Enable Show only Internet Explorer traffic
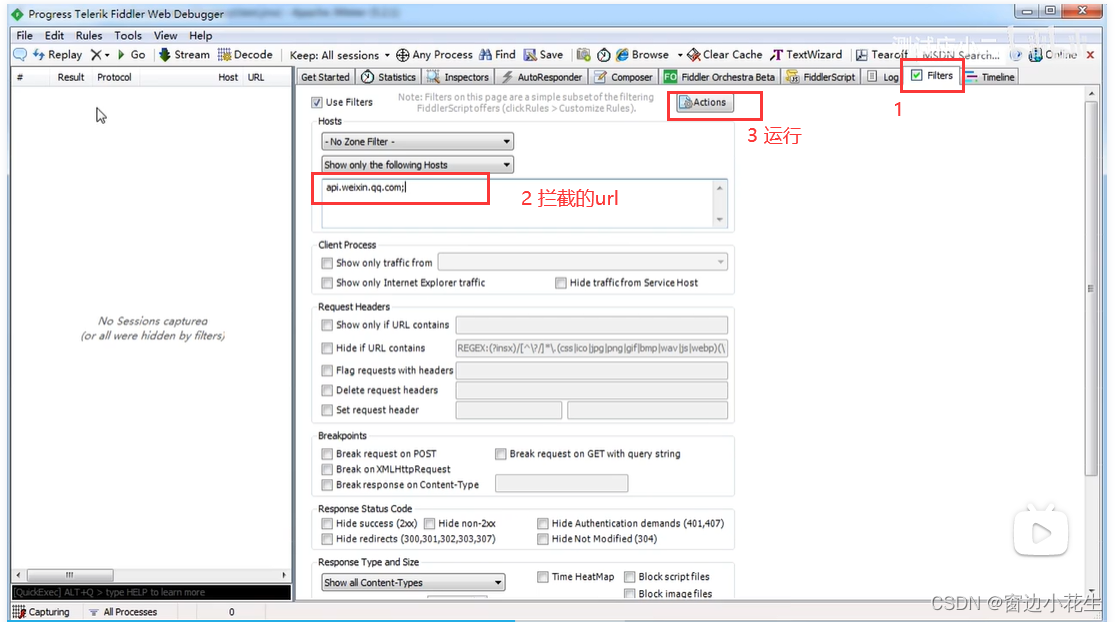Viewport: 1118px width, 622px height. pos(327,283)
